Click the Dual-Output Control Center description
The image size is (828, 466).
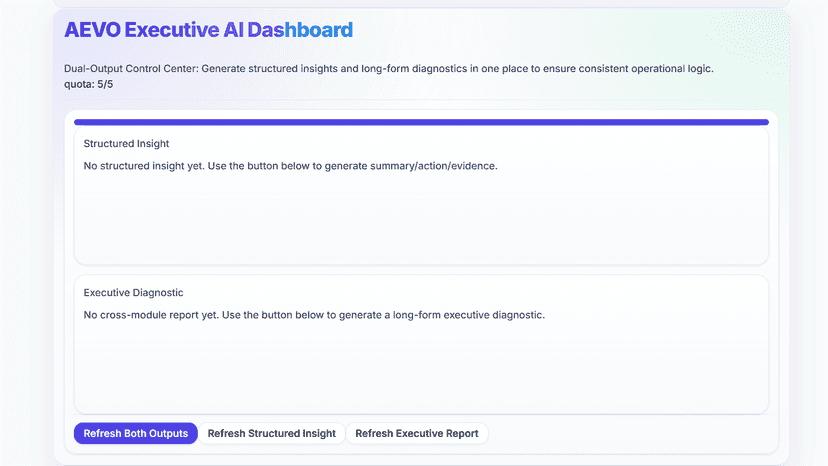[389, 69]
